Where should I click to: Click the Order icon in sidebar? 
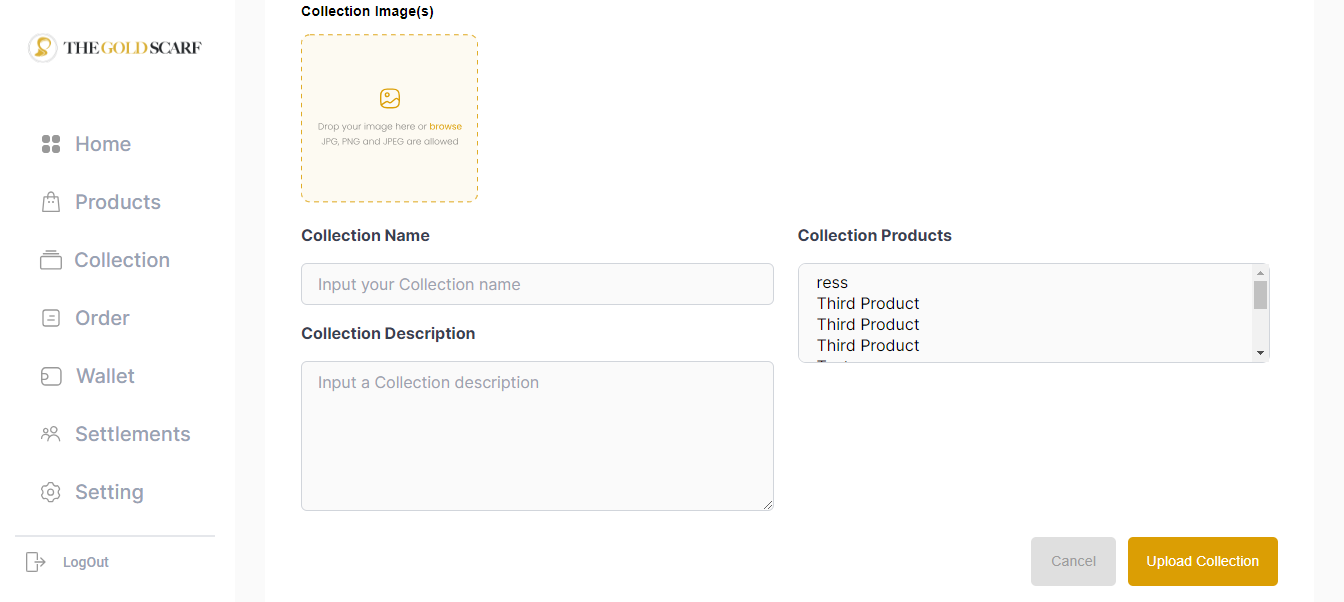pos(51,318)
